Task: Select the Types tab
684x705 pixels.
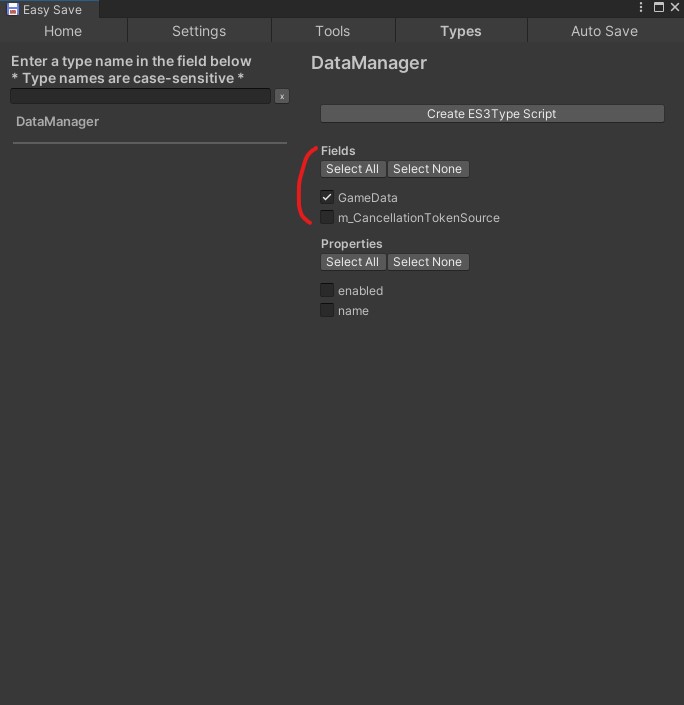Action: [460, 31]
